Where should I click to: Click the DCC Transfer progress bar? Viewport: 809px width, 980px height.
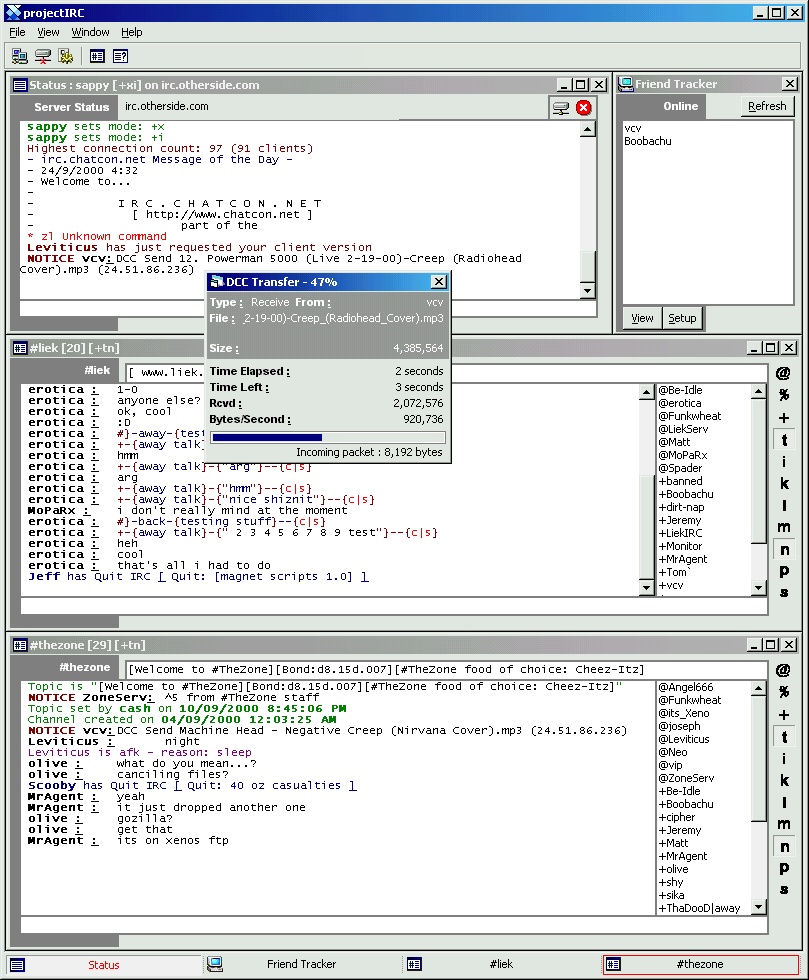(328, 437)
